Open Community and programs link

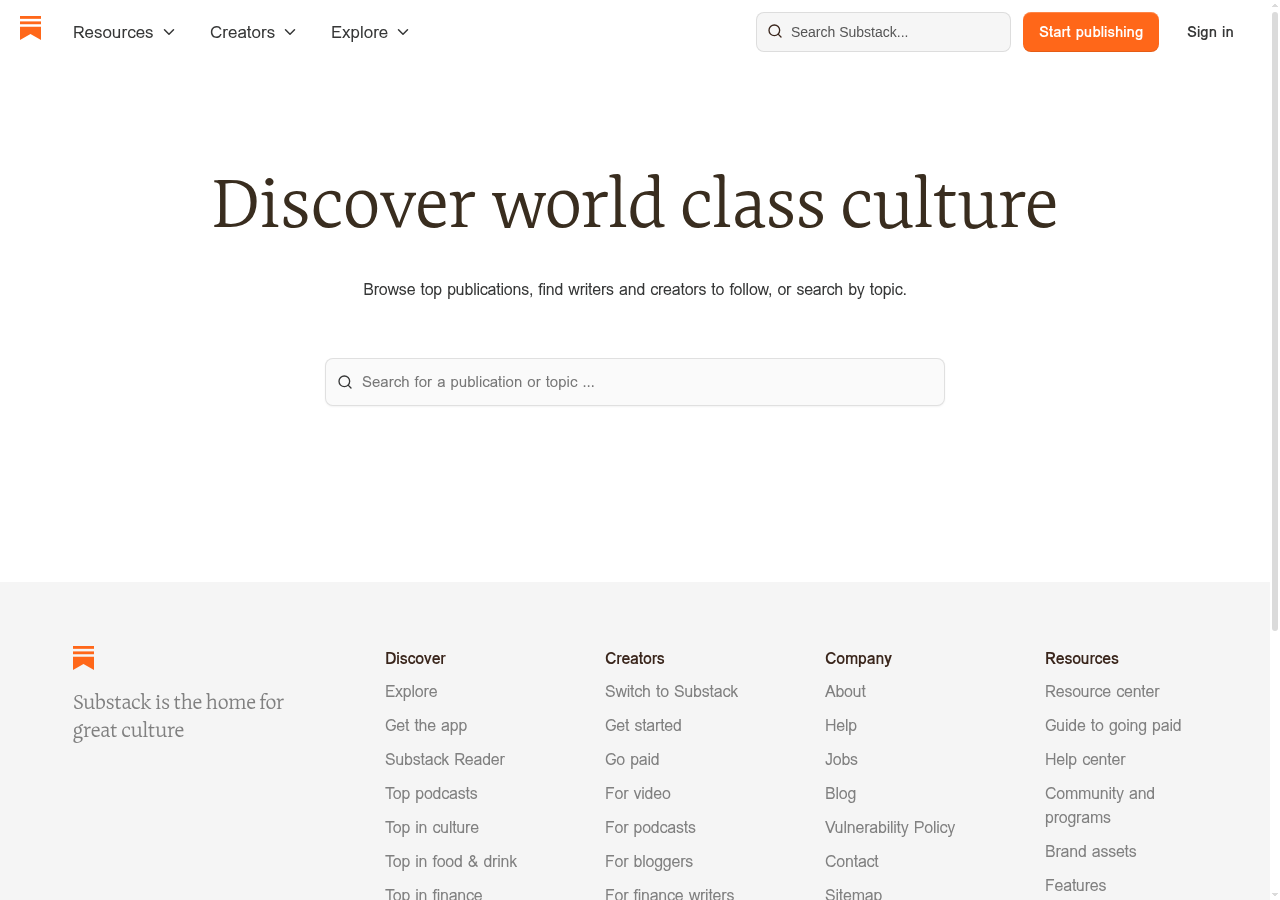[x=1100, y=805]
